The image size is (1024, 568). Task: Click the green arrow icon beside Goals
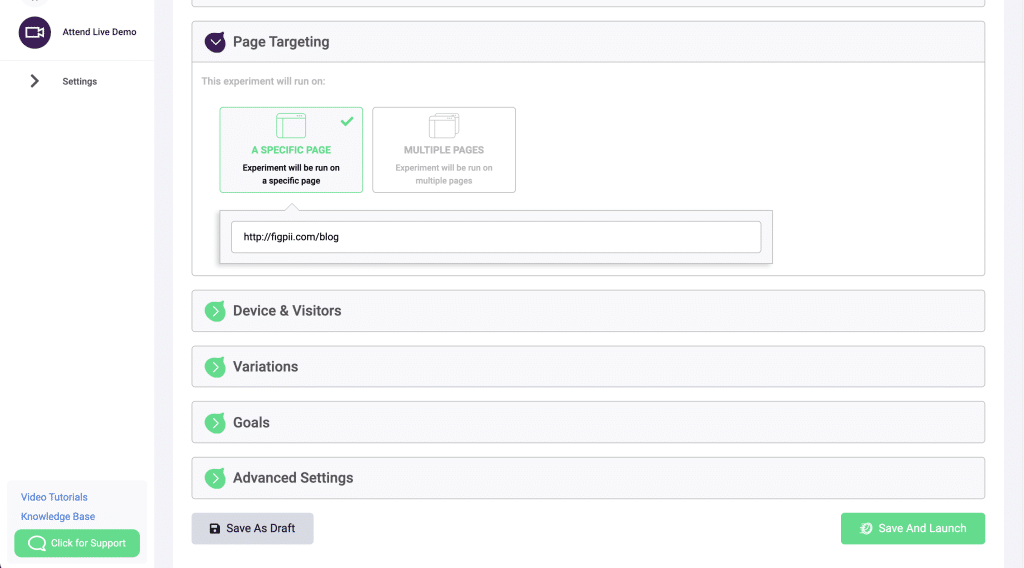click(x=215, y=423)
